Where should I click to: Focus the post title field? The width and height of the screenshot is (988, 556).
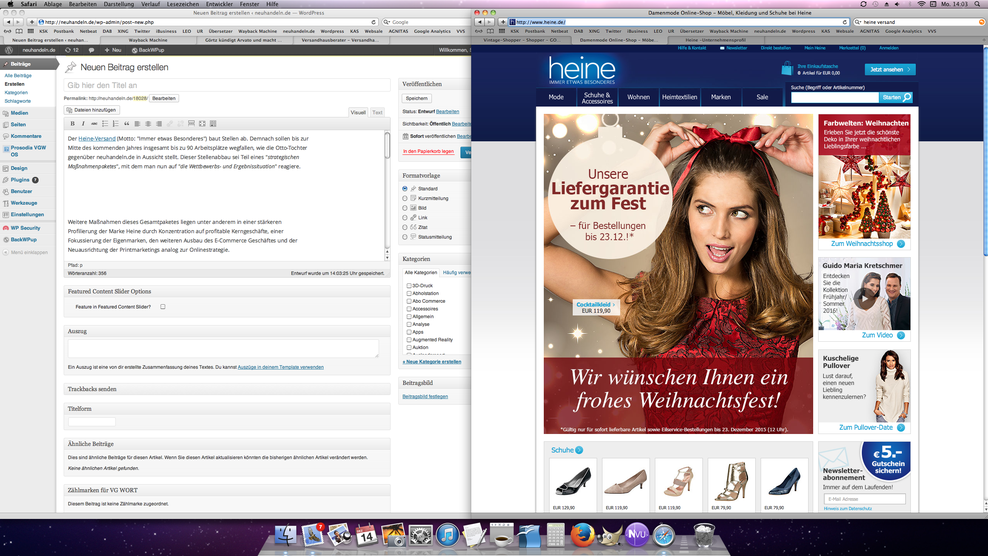coord(227,85)
